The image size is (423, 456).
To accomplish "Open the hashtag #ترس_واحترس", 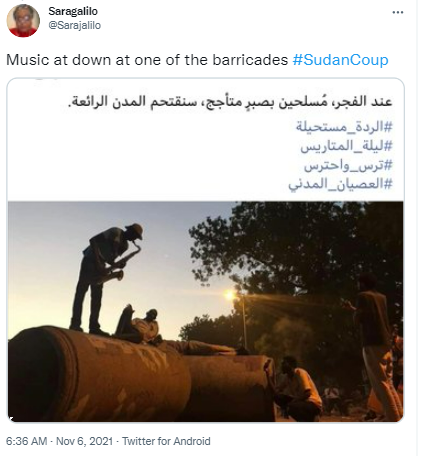I will click(x=348, y=165).
